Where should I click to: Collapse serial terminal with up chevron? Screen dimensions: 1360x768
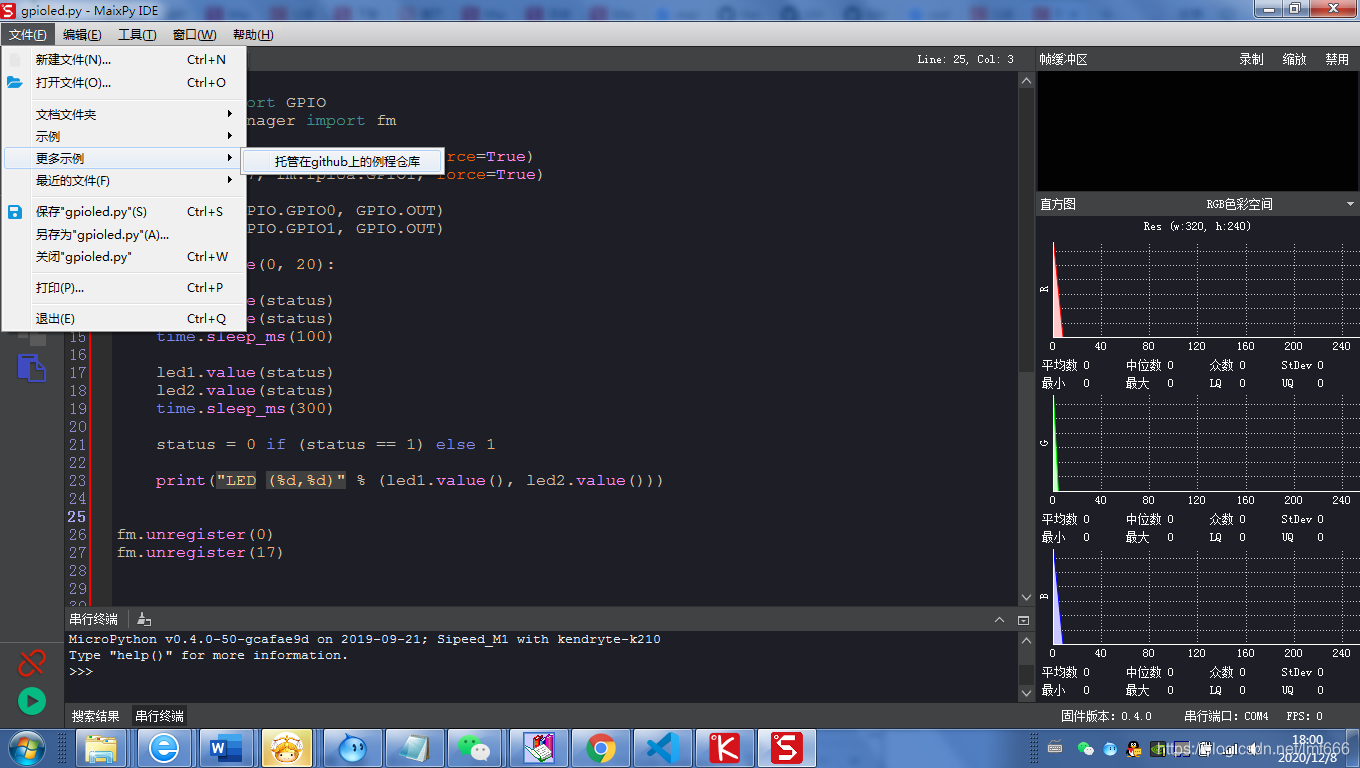999,620
